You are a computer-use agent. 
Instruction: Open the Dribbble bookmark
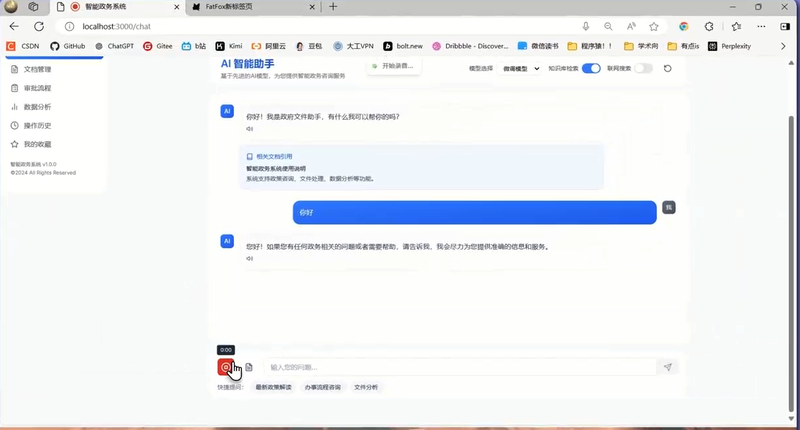coord(470,46)
